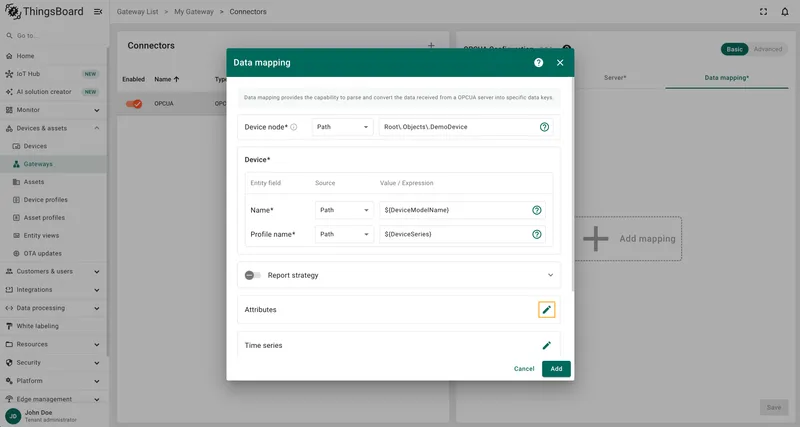Image resolution: width=800 pixels, height=427 pixels.
Task: Click the Add mapping box
Action: click(x=628, y=239)
